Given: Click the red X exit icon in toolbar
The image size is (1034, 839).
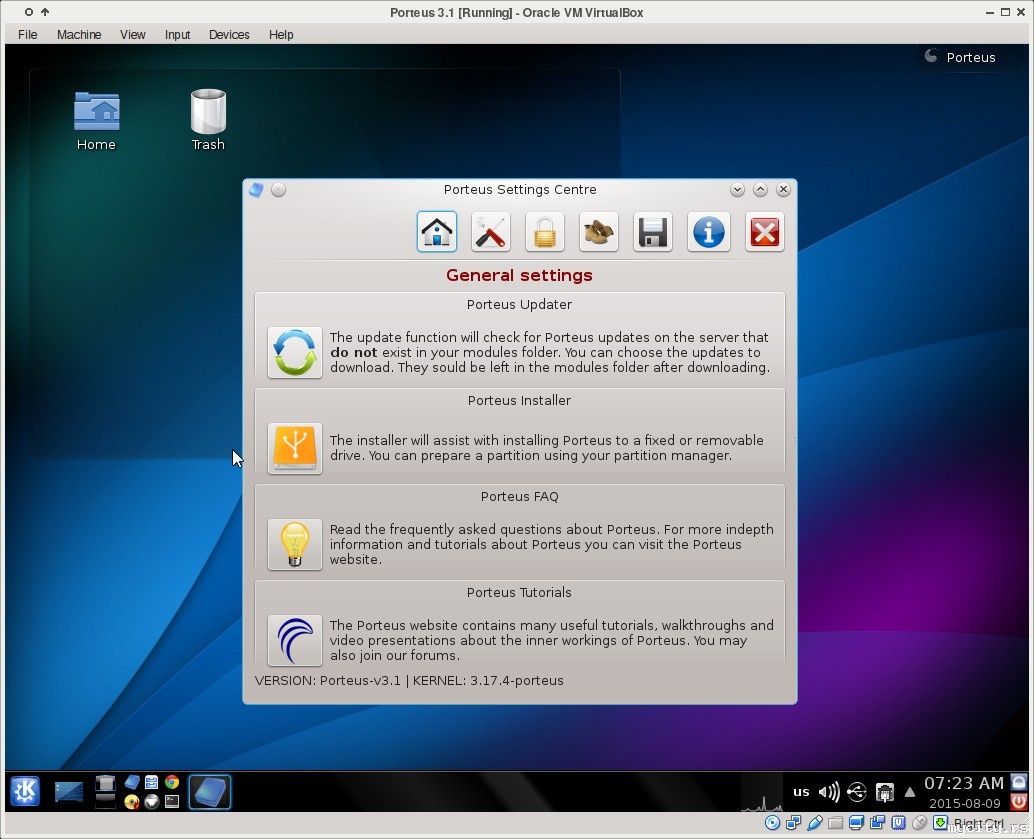Looking at the screenshot, I should coord(764,233).
